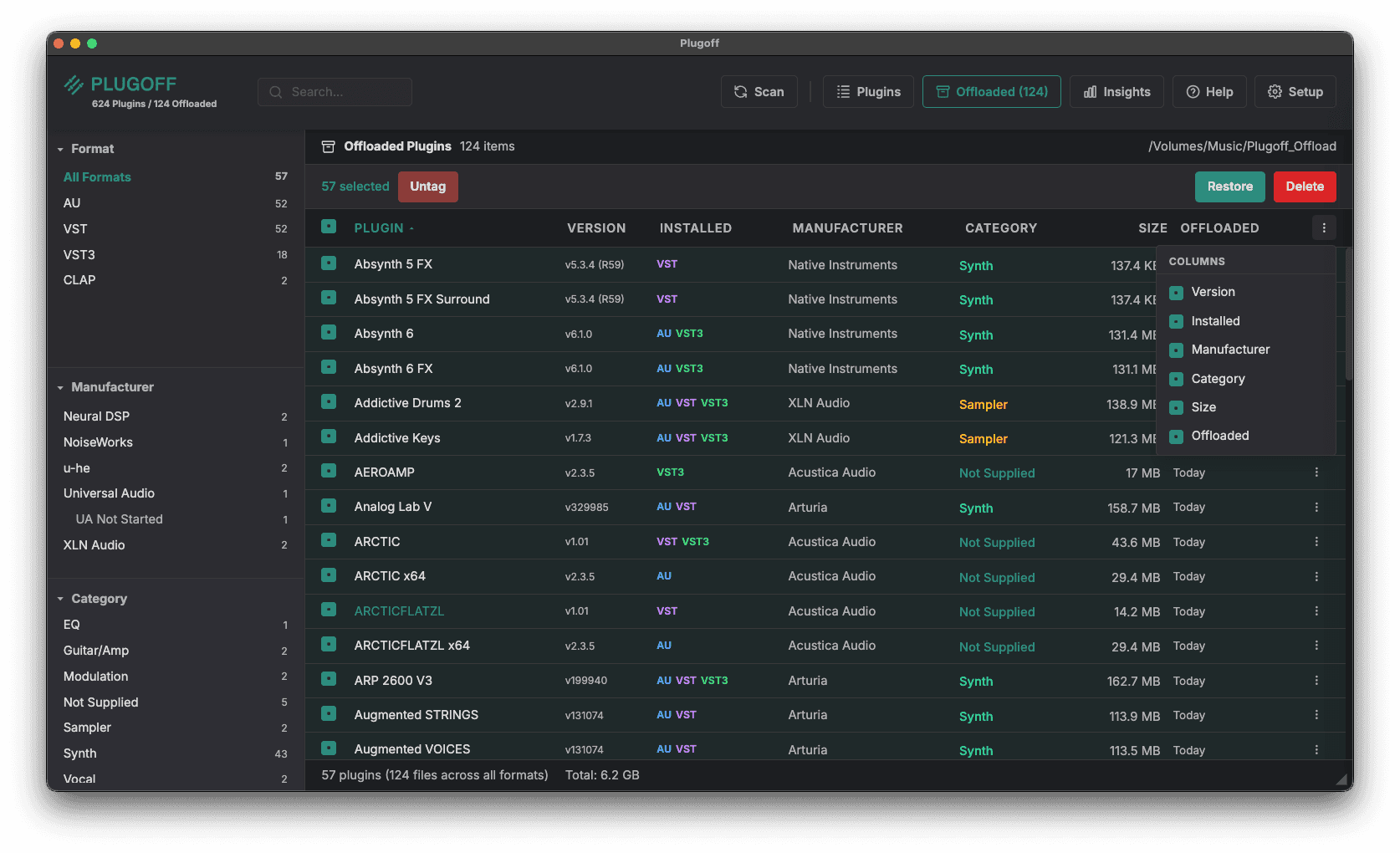
Task: Collapse the Manufacturer section
Action: coord(60,387)
